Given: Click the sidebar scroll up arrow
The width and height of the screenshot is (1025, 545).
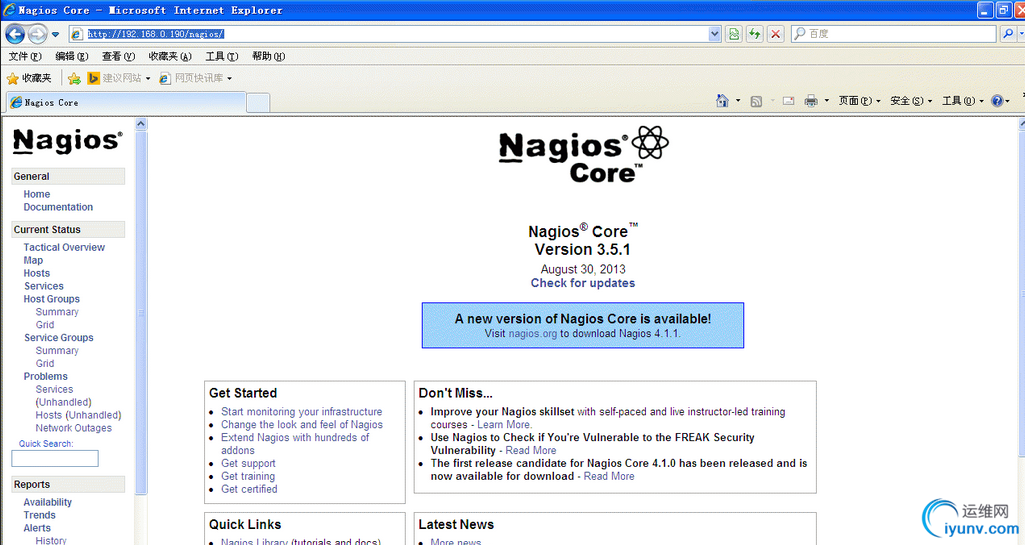Looking at the screenshot, I should 141,124.
